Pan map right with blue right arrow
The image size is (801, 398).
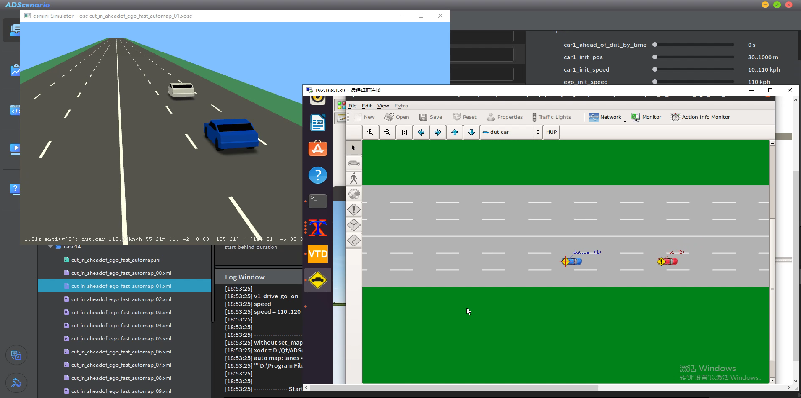438,132
